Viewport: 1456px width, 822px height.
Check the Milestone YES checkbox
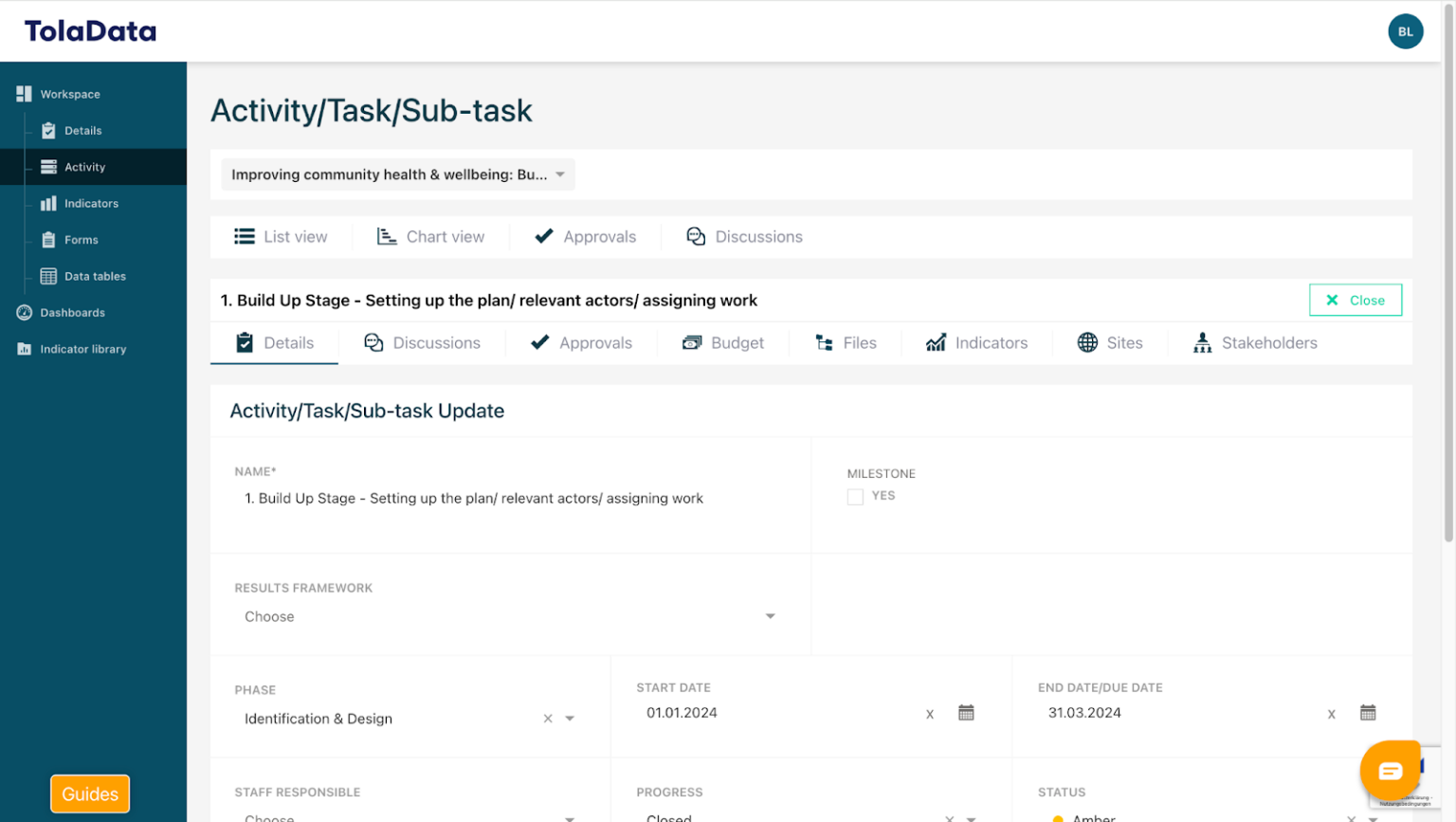[x=855, y=496]
